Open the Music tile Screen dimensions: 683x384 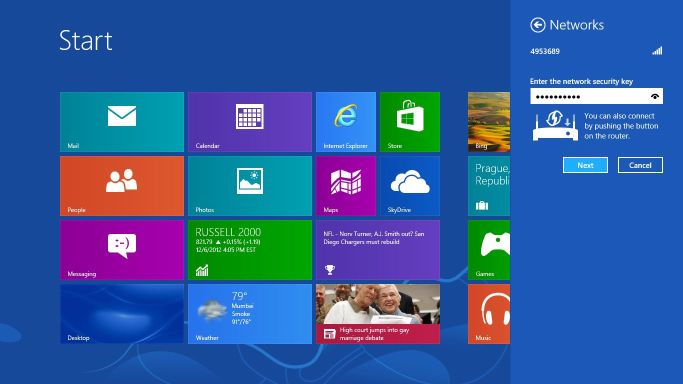pos(489,314)
